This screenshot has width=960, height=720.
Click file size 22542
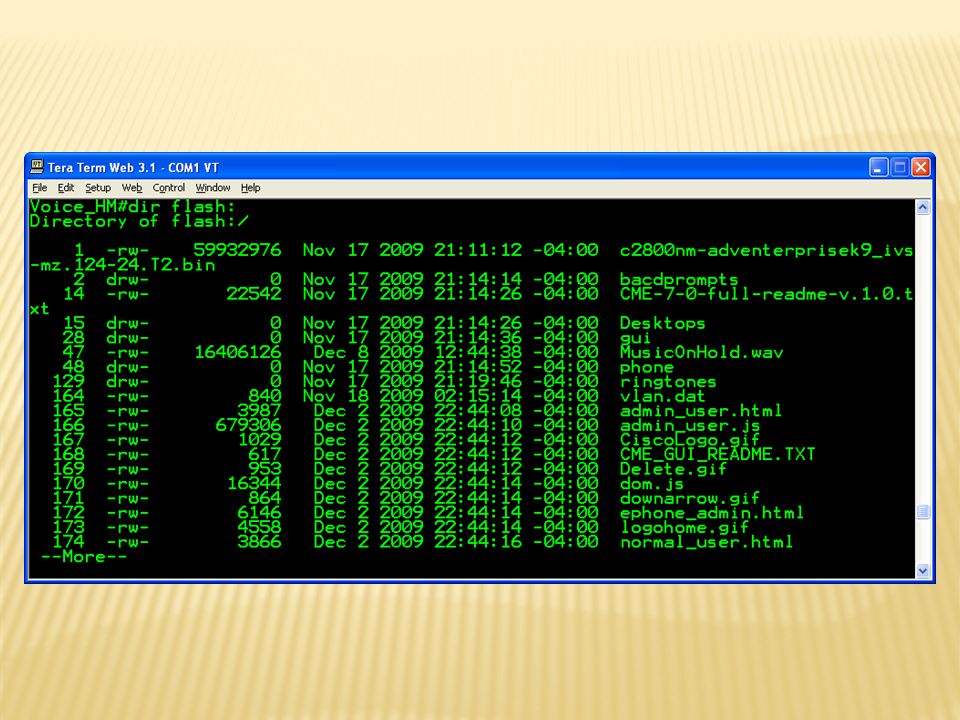pyautogui.click(x=254, y=294)
